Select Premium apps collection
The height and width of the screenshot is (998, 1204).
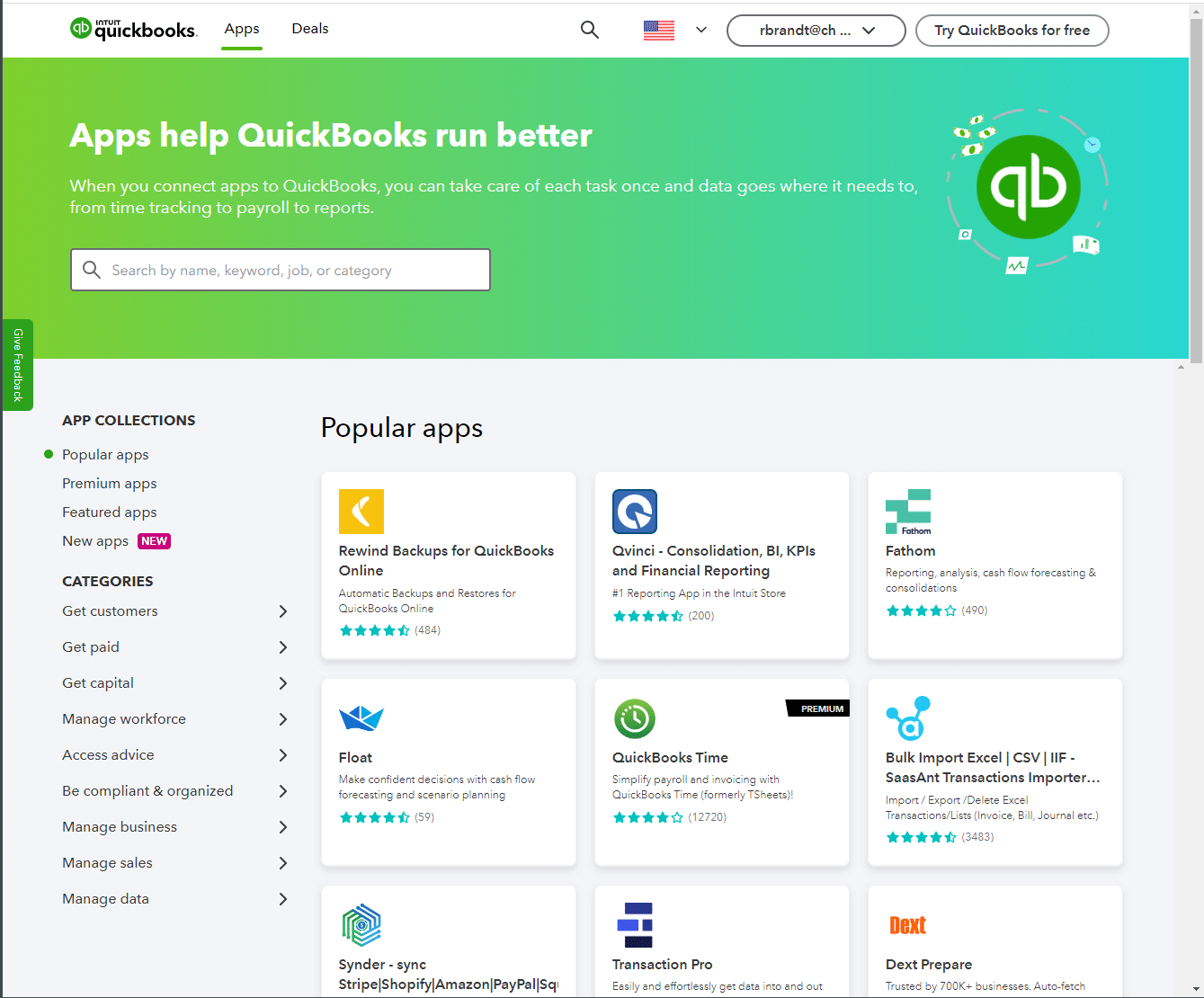point(109,484)
